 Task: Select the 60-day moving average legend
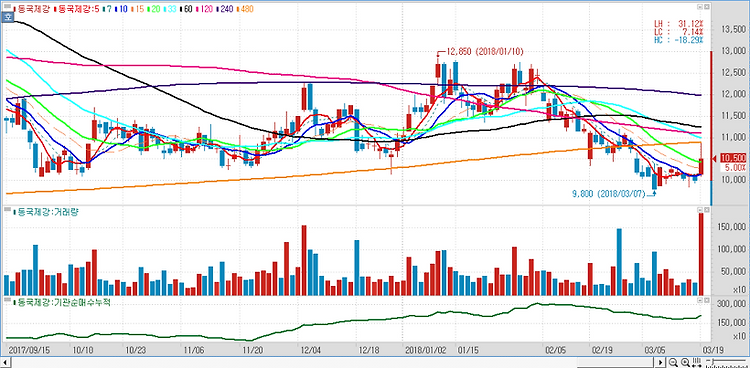(187, 9)
